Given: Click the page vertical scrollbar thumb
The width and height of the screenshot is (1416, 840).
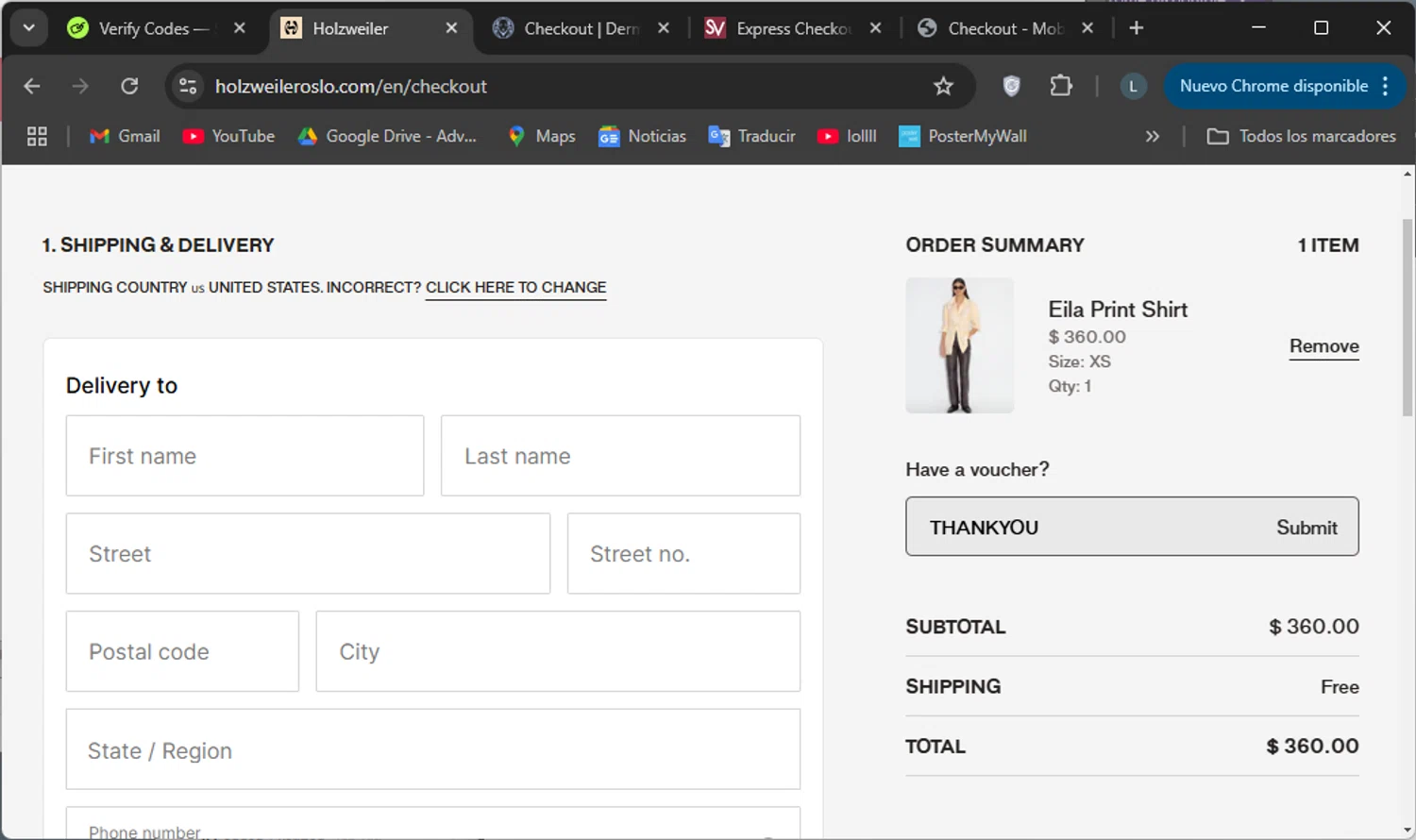Looking at the screenshot, I should (1408, 317).
